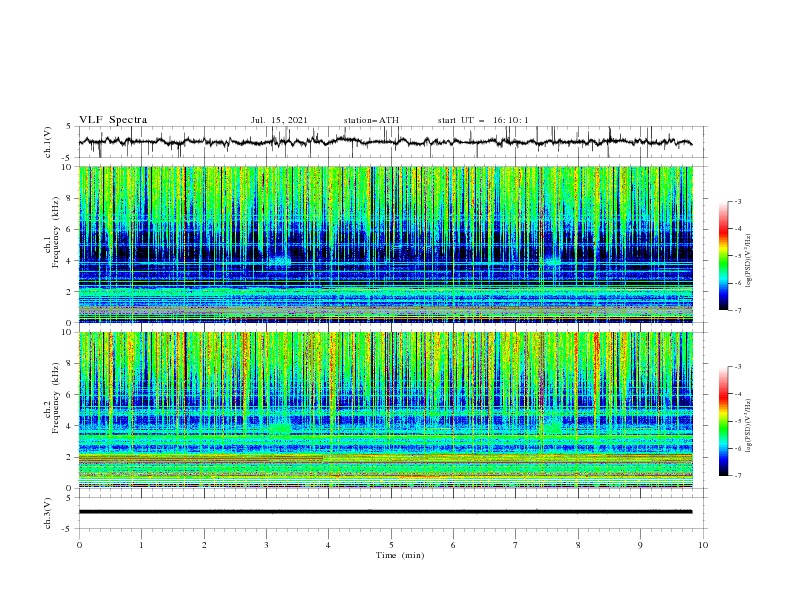
Task: Click the "station=ATH" header label
Action: (371, 120)
